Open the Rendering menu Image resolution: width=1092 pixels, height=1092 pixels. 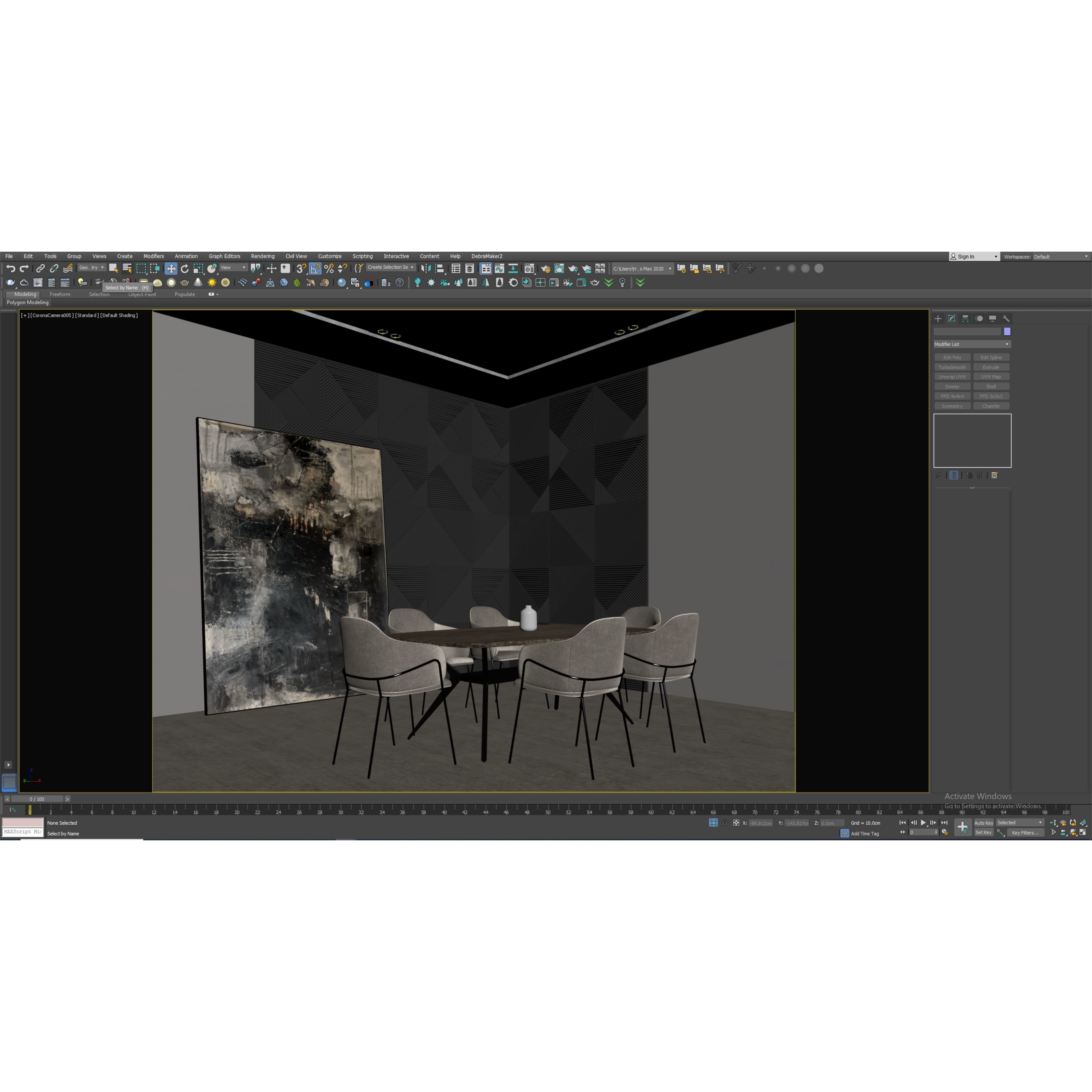coord(263,256)
